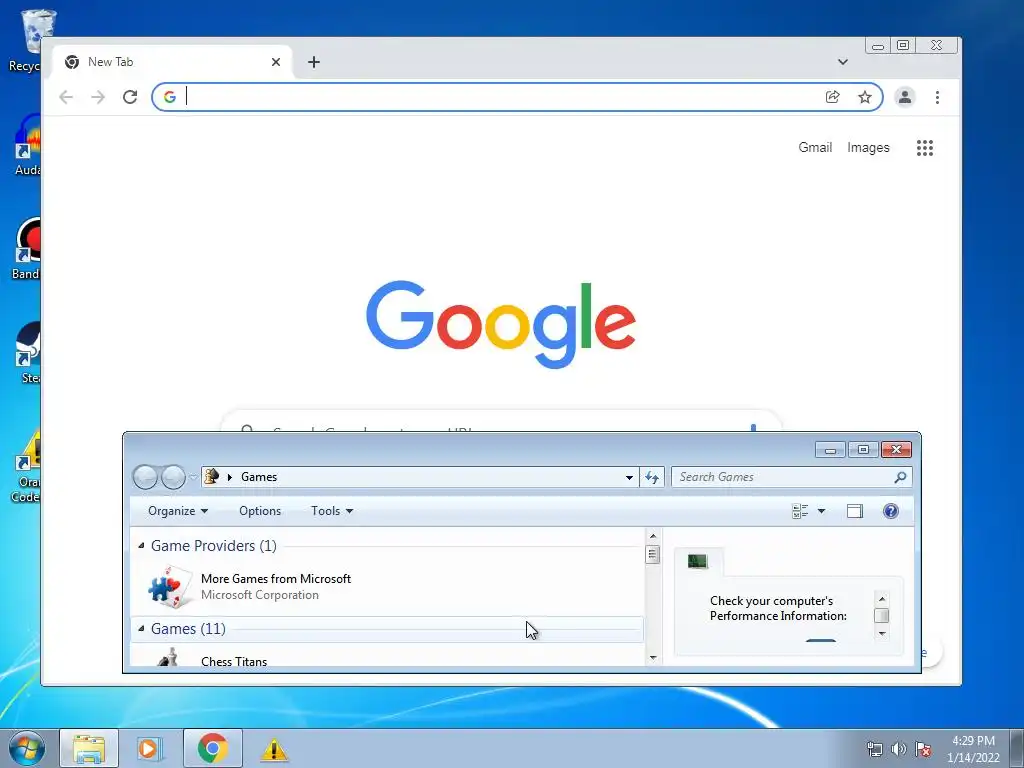This screenshot has height=768, width=1024.
Task: Open Chrome profile avatar
Action: [x=904, y=97]
